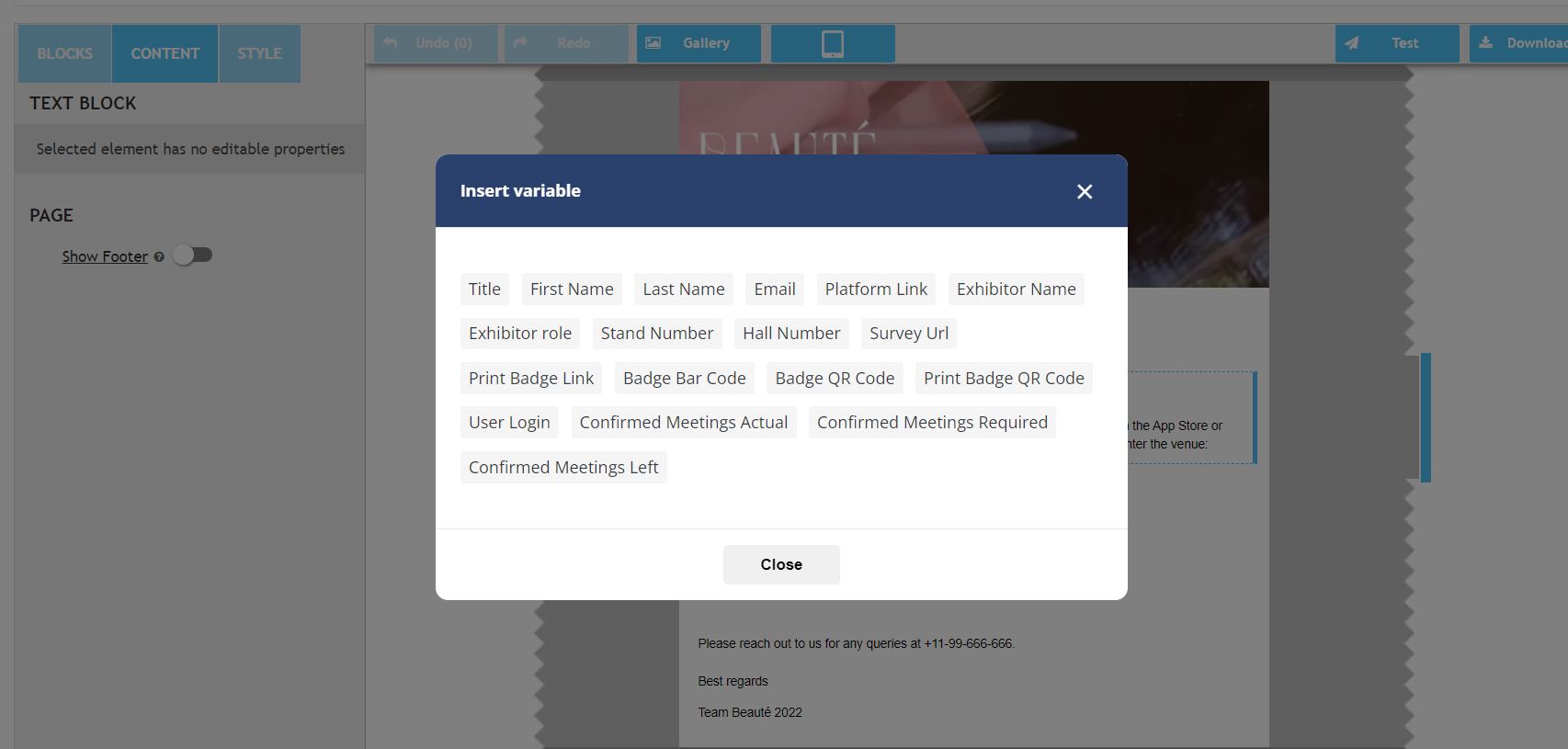
Task: Toggle the Show Footer switch
Action: (193, 255)
